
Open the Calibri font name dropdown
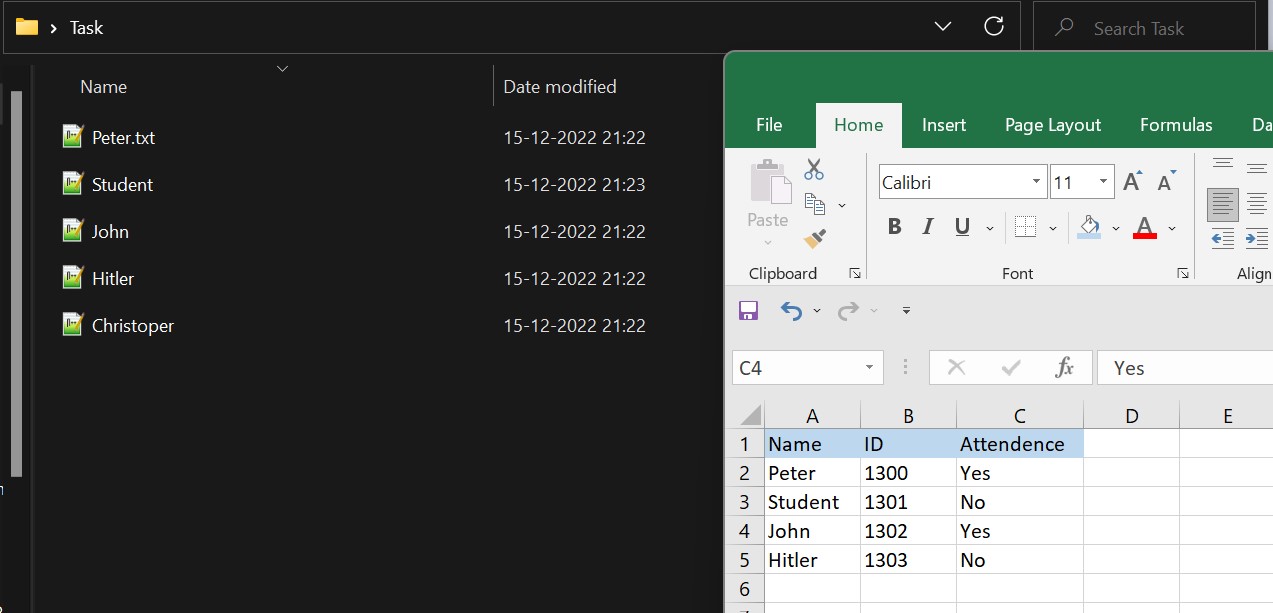tap(1036, 182)
